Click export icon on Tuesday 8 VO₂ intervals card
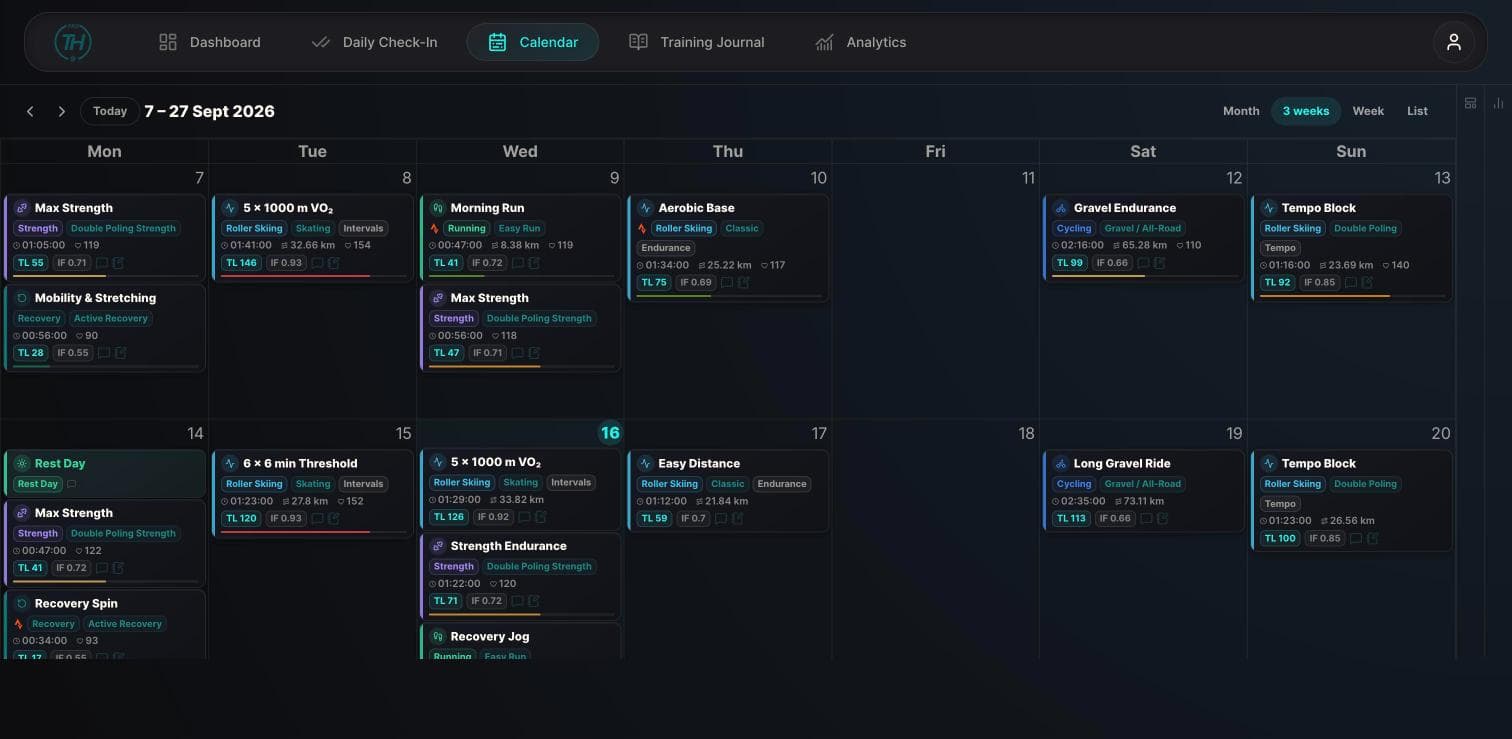The height and width of the screenshot is (739, 1512). click(x=334, y=263)
